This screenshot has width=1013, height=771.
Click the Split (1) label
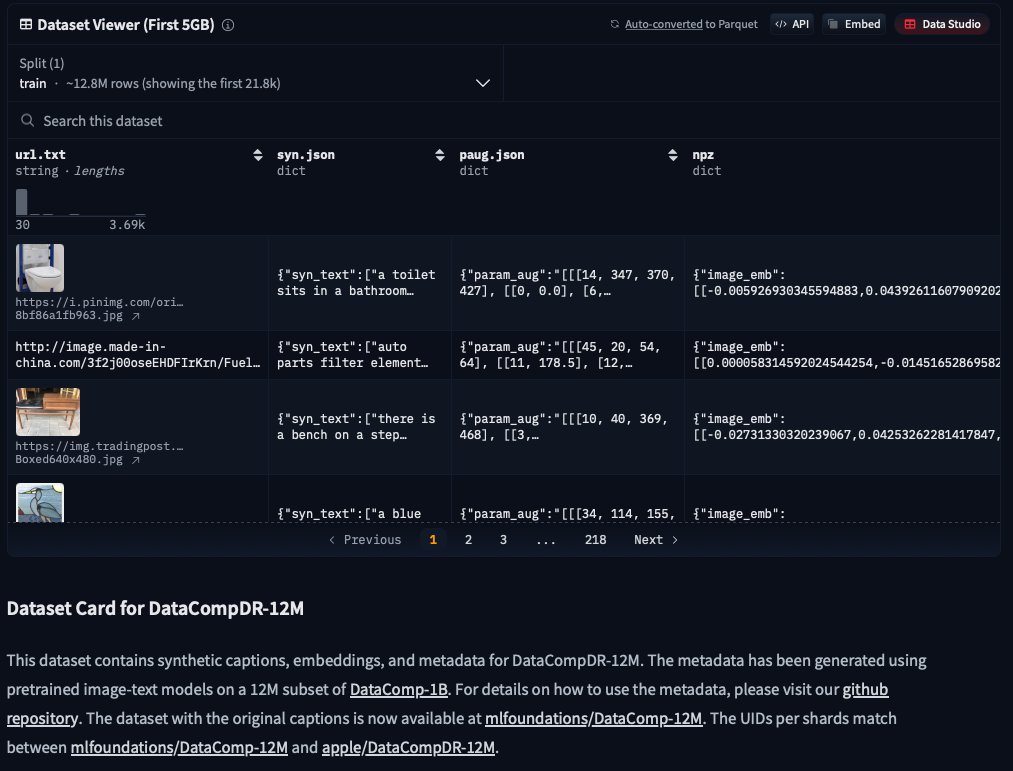coord(41,63)
